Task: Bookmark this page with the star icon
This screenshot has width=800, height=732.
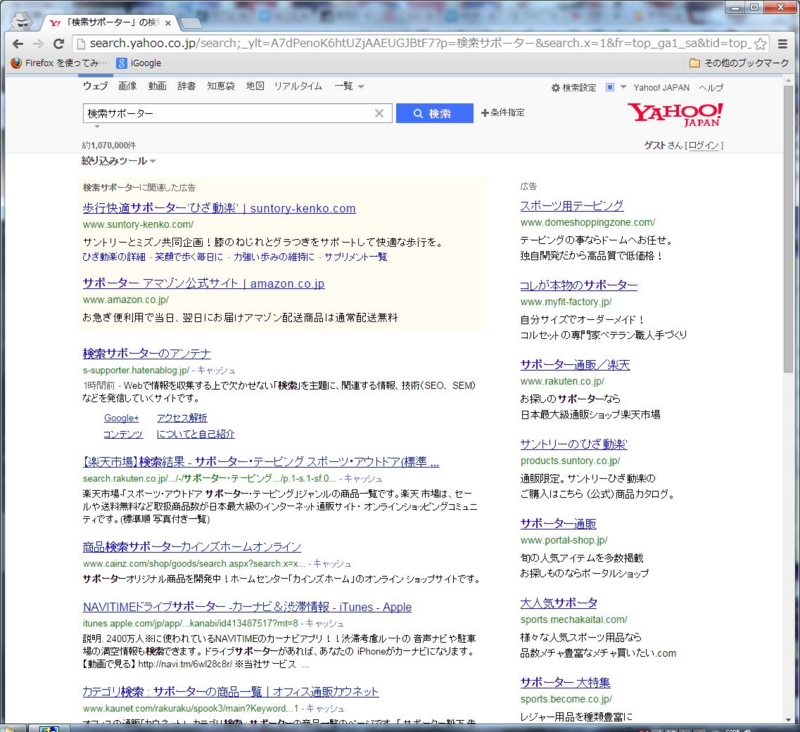Action: [x=760, y=44]
